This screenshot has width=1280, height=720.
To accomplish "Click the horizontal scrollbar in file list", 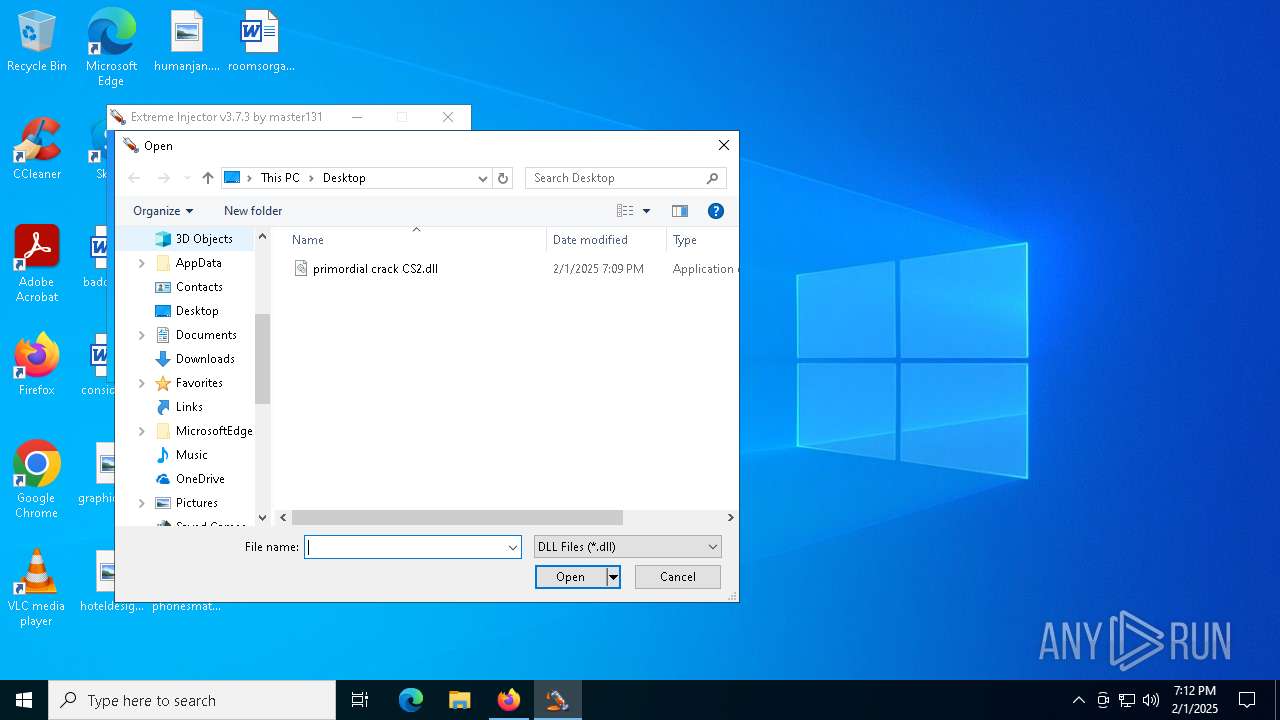I will 457,518.
